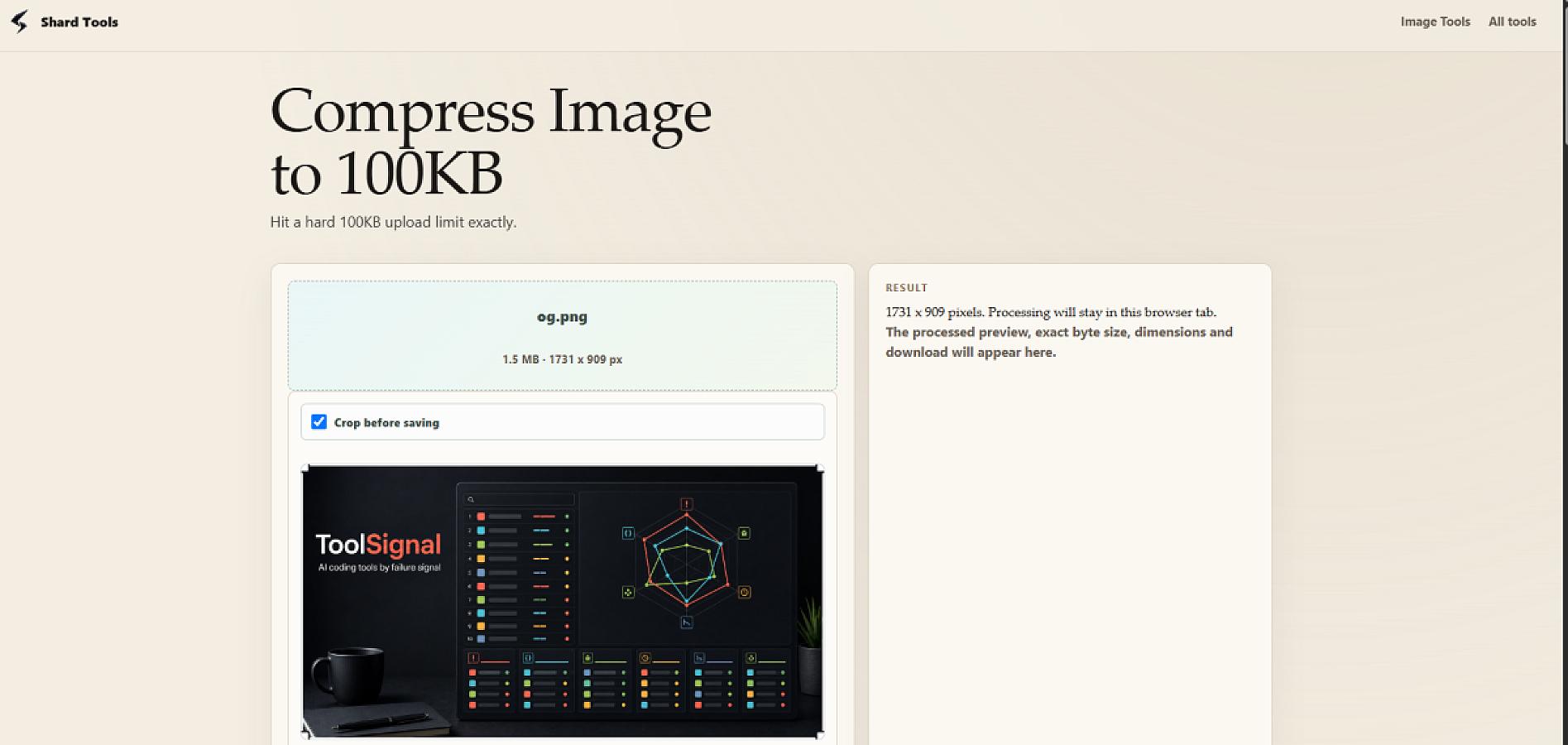Click the Shard Tools lightning logo icon
The height and width of the screenshot is (745, 1568).
pos(19,22)
